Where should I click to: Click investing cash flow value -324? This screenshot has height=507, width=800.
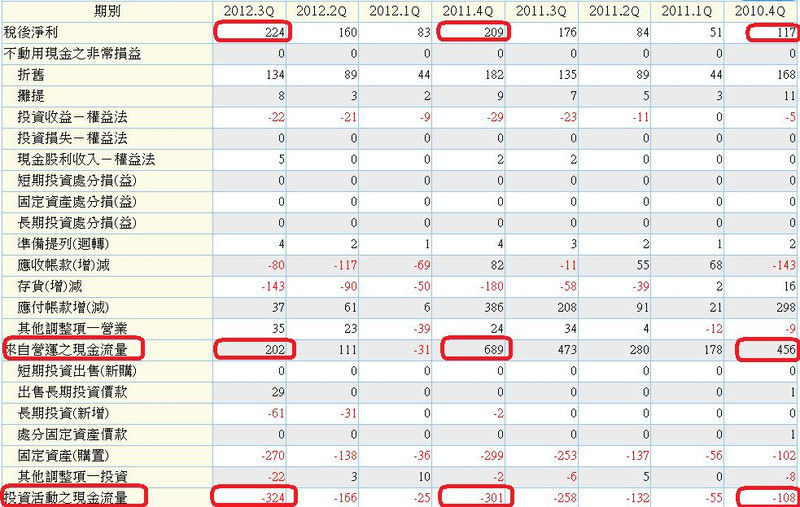pos(273,498)
